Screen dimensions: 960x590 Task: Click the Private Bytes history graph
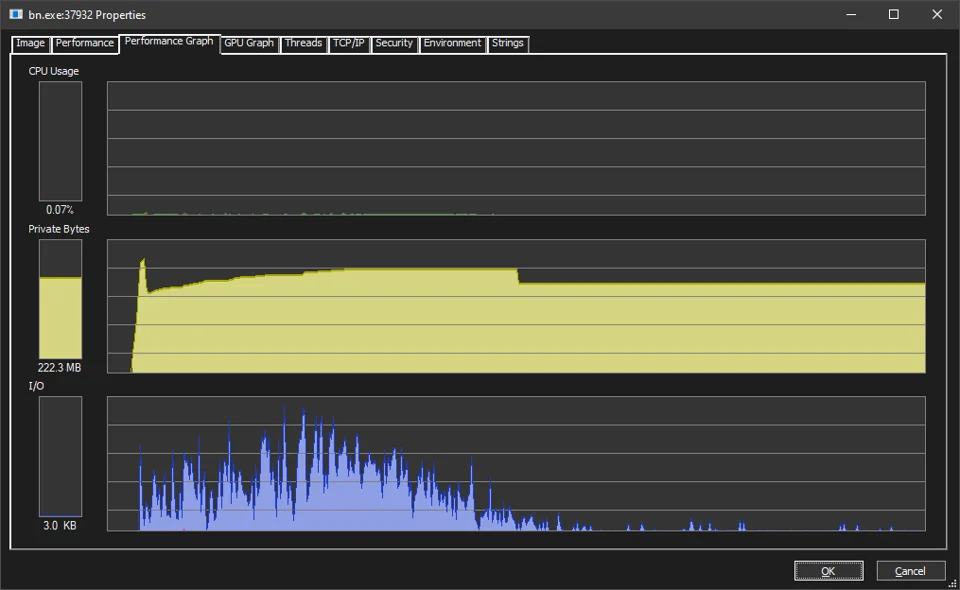[516, 306]
